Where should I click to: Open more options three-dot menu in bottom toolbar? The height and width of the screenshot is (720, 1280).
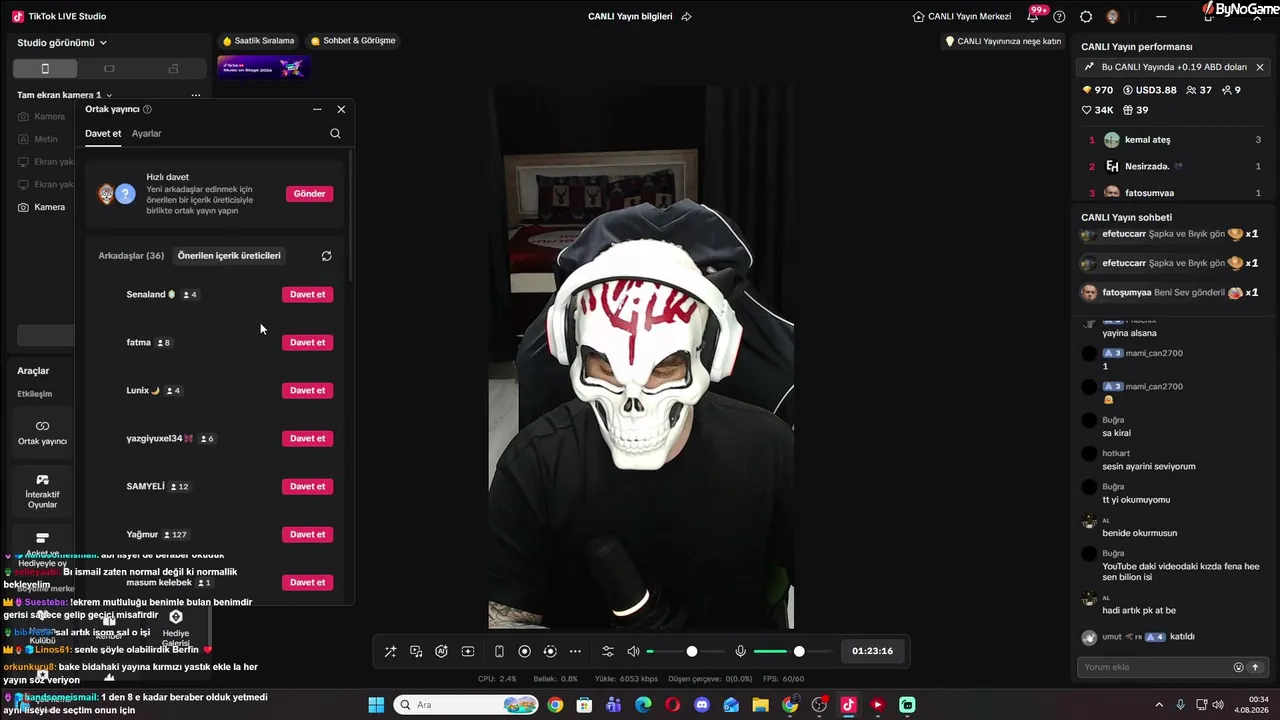coord(575,651)
